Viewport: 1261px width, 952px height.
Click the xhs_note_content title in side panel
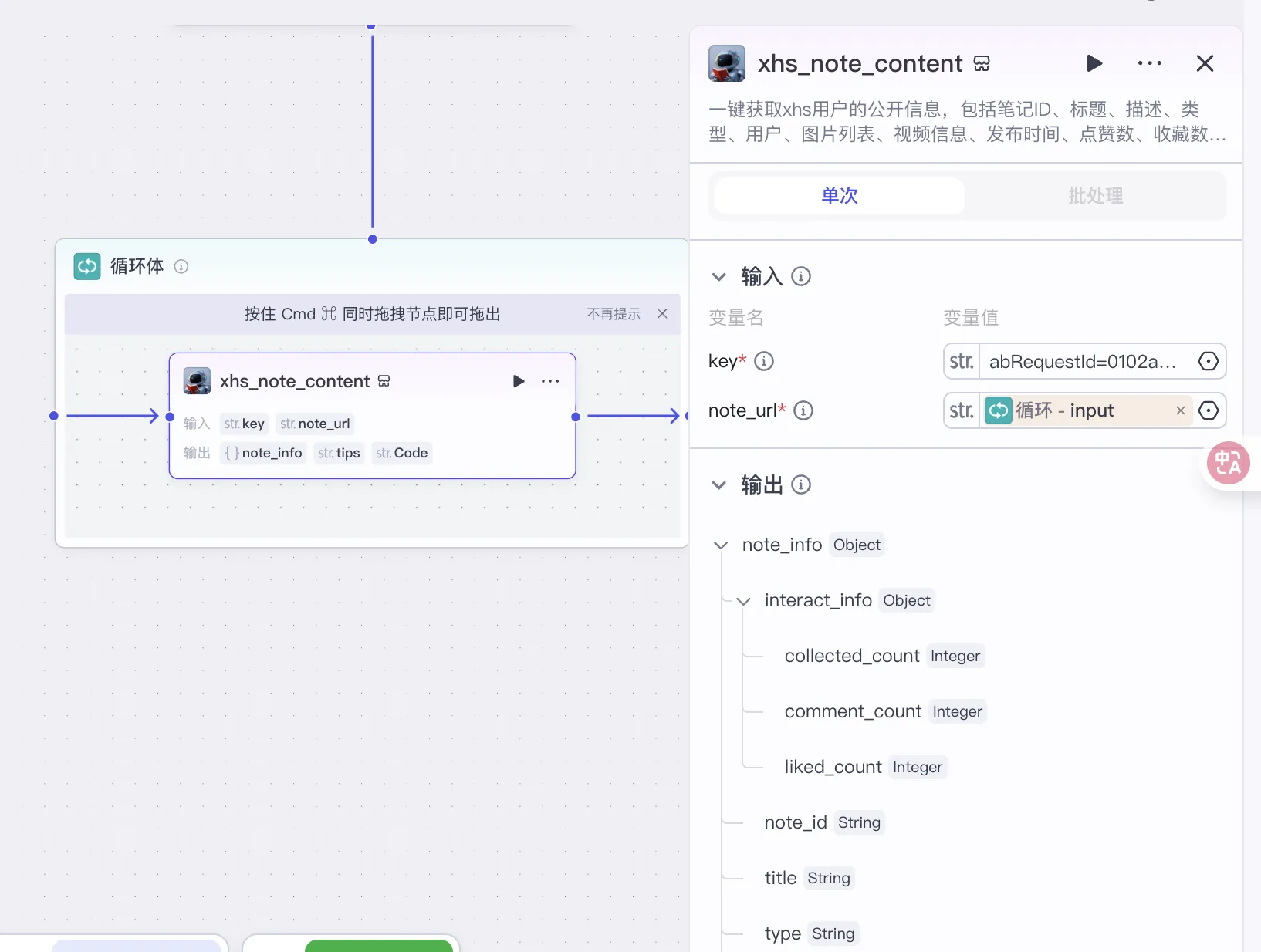click(860, 63)
